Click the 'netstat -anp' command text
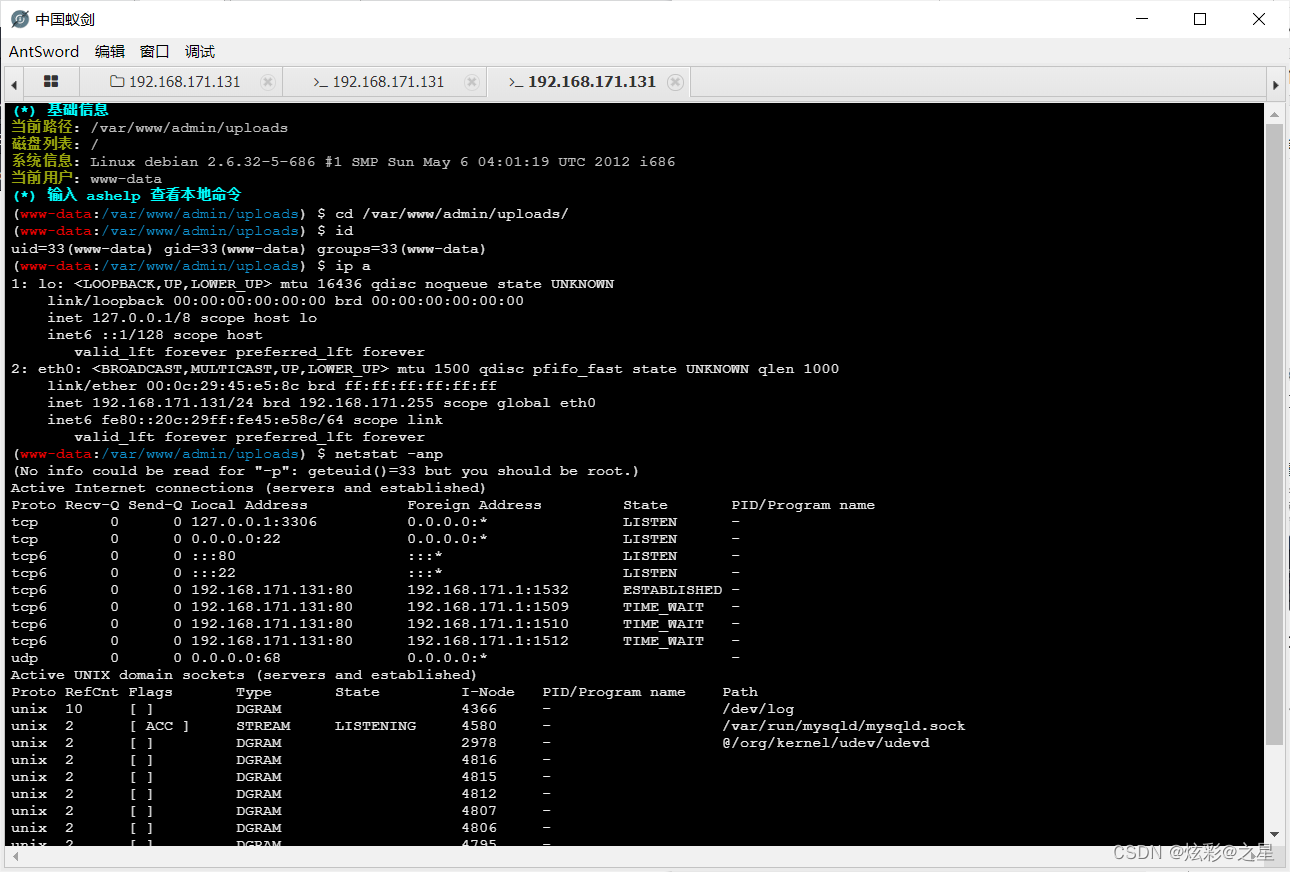Viewport: 1290px width, 872px height. [389, 454]
